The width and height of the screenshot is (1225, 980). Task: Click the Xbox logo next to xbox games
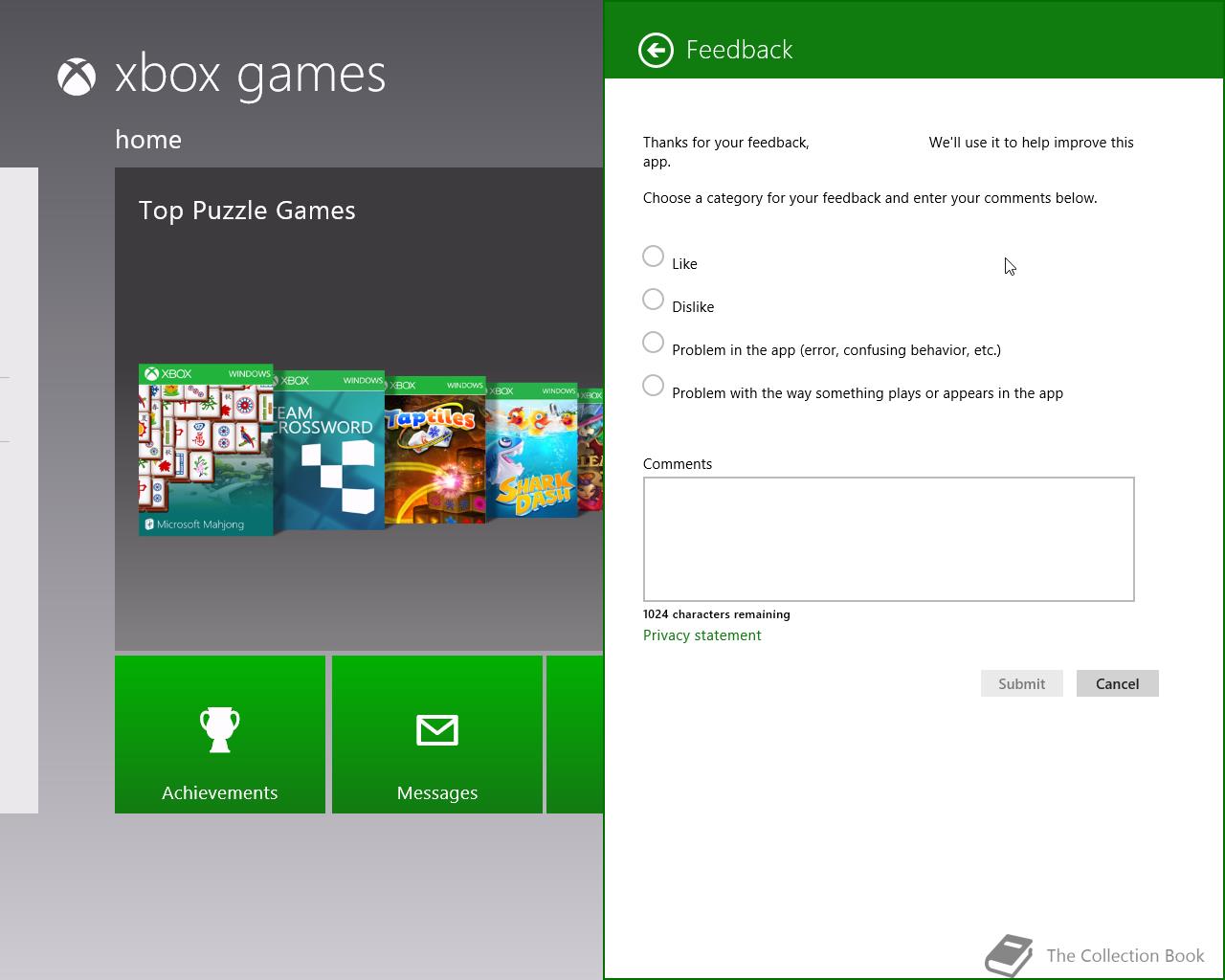point(77,78)
